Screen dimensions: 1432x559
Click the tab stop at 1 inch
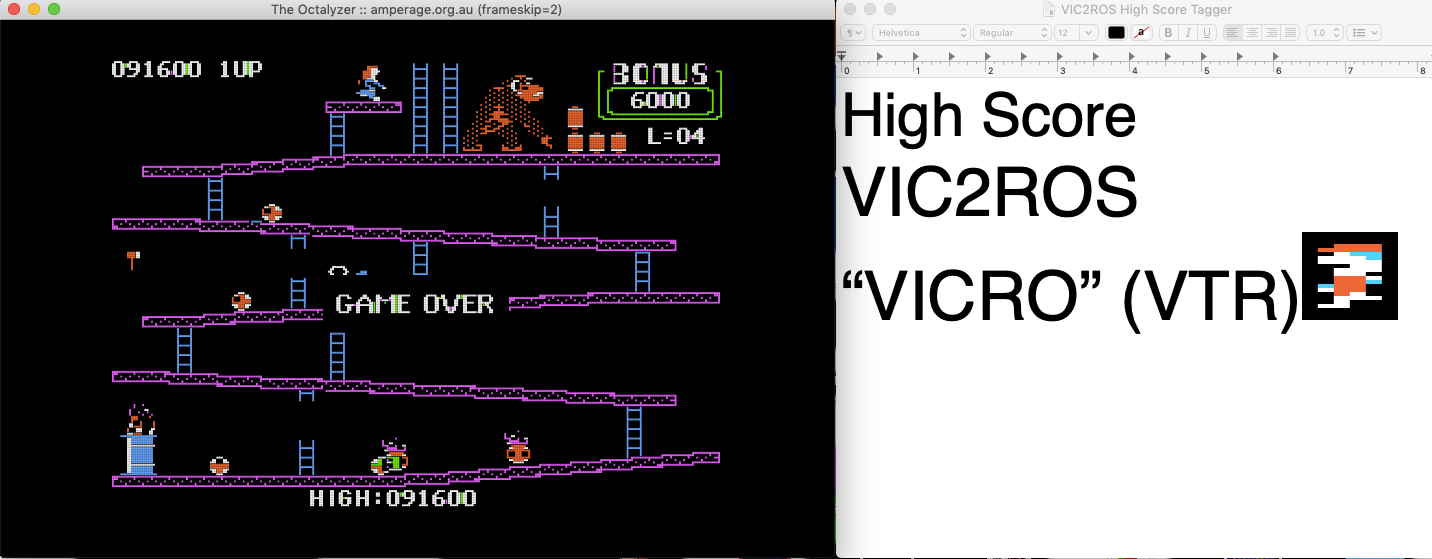tap(917, 58)
